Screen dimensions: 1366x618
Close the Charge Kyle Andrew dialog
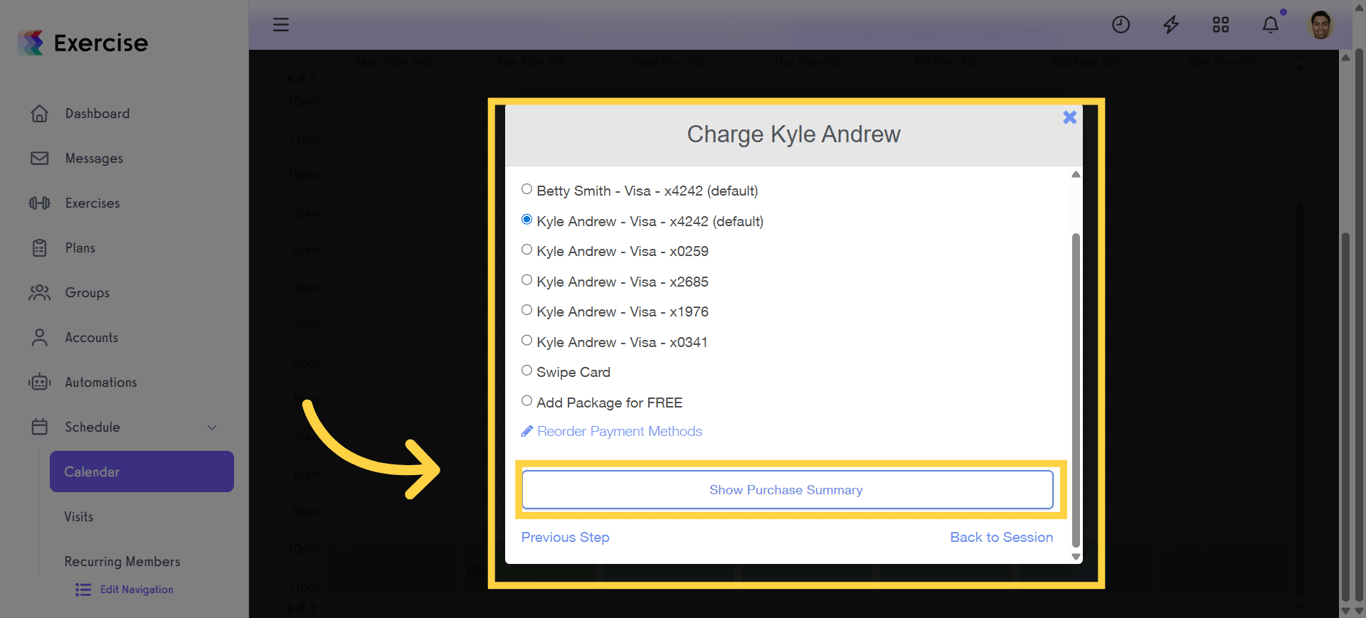click(1069, 117)
